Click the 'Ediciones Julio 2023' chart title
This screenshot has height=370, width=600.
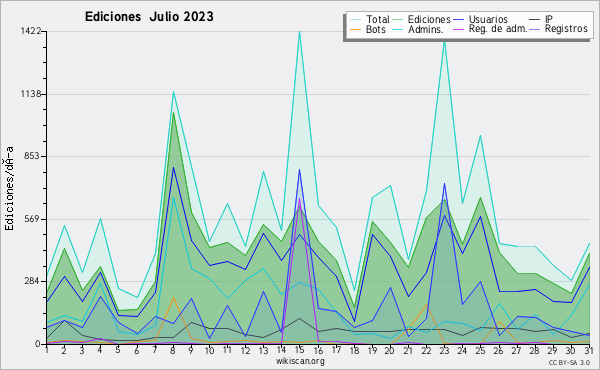click(149, 17)
